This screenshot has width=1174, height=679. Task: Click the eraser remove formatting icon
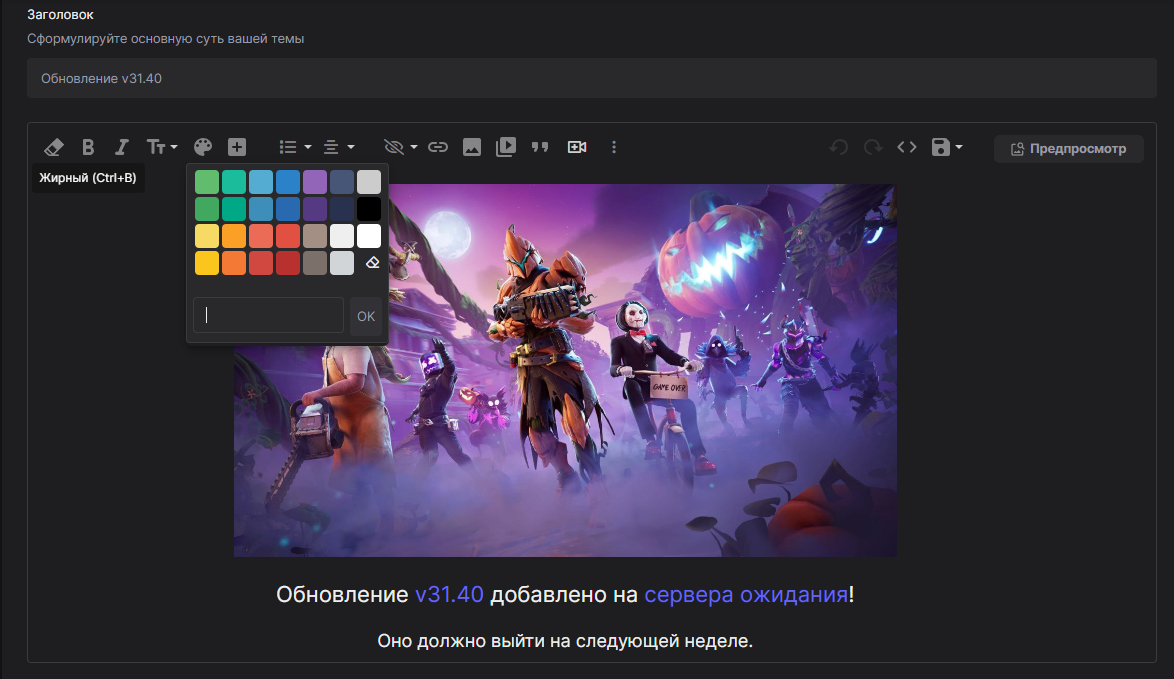[x=54, y=147]
